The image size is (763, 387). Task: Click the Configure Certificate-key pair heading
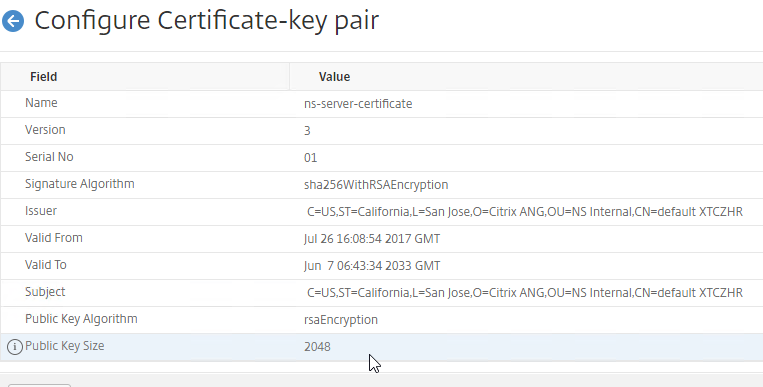[x=206, y=21]
